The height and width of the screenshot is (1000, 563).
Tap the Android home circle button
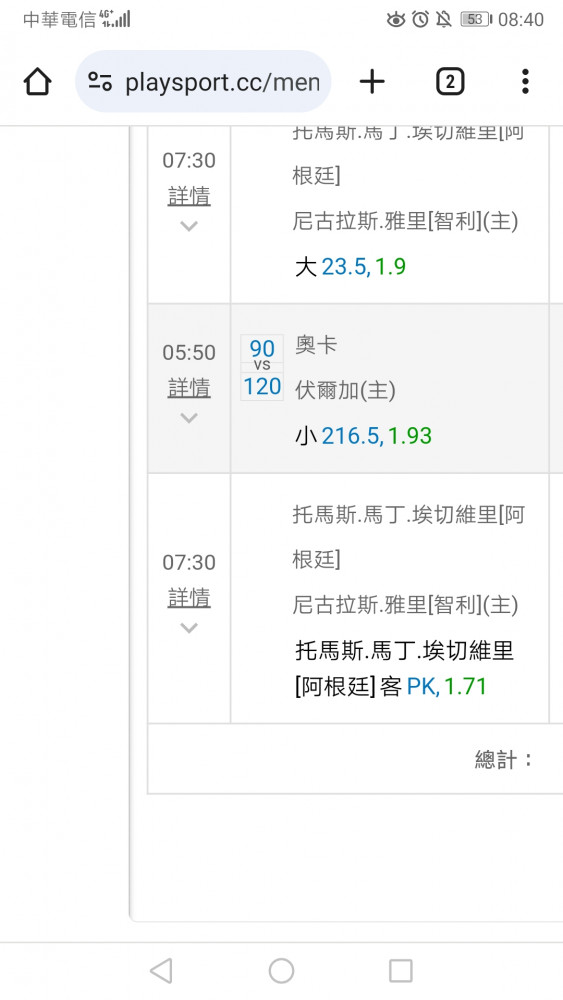pos(281,971)
